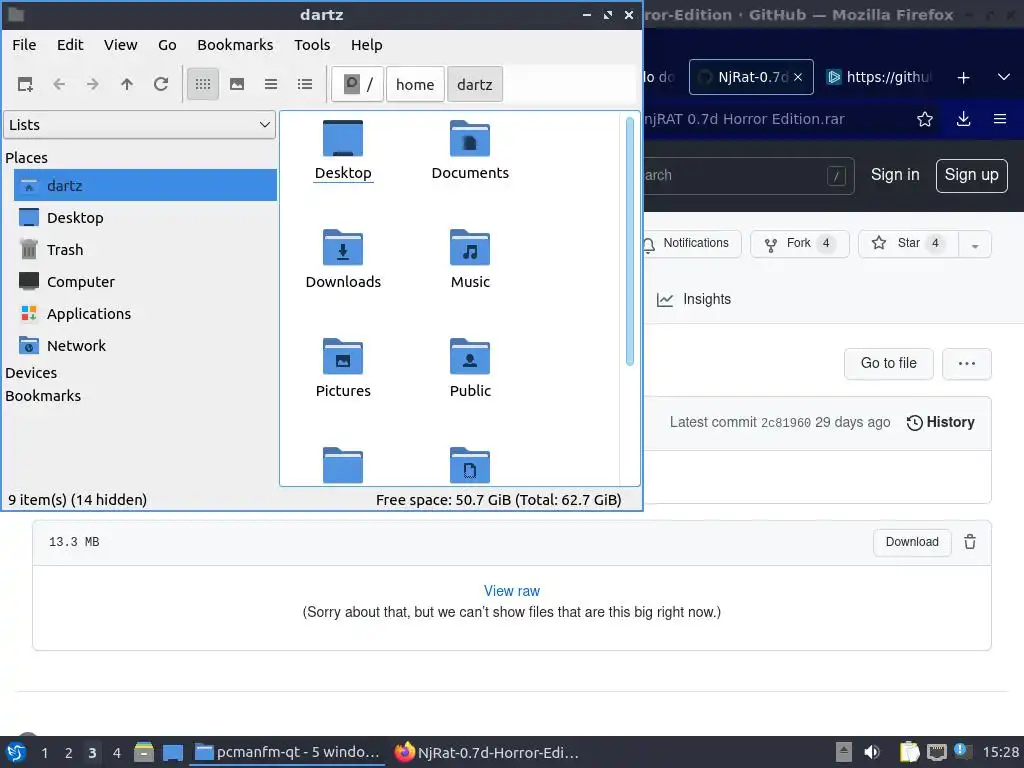This screenshot has width=1024, height=768.
Task: Go up to the parent folder
Action: pyautogui.click(x=127, y=84)
